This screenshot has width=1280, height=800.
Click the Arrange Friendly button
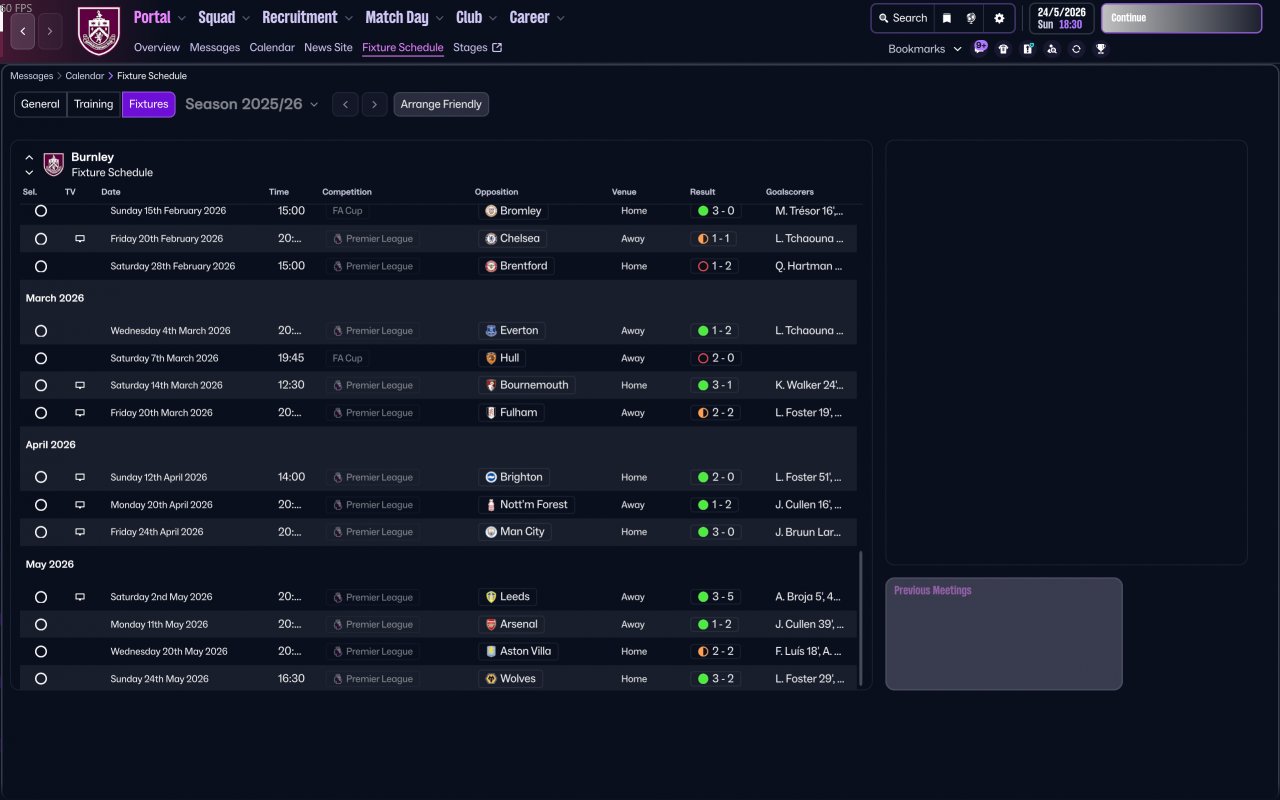[441, 104]
